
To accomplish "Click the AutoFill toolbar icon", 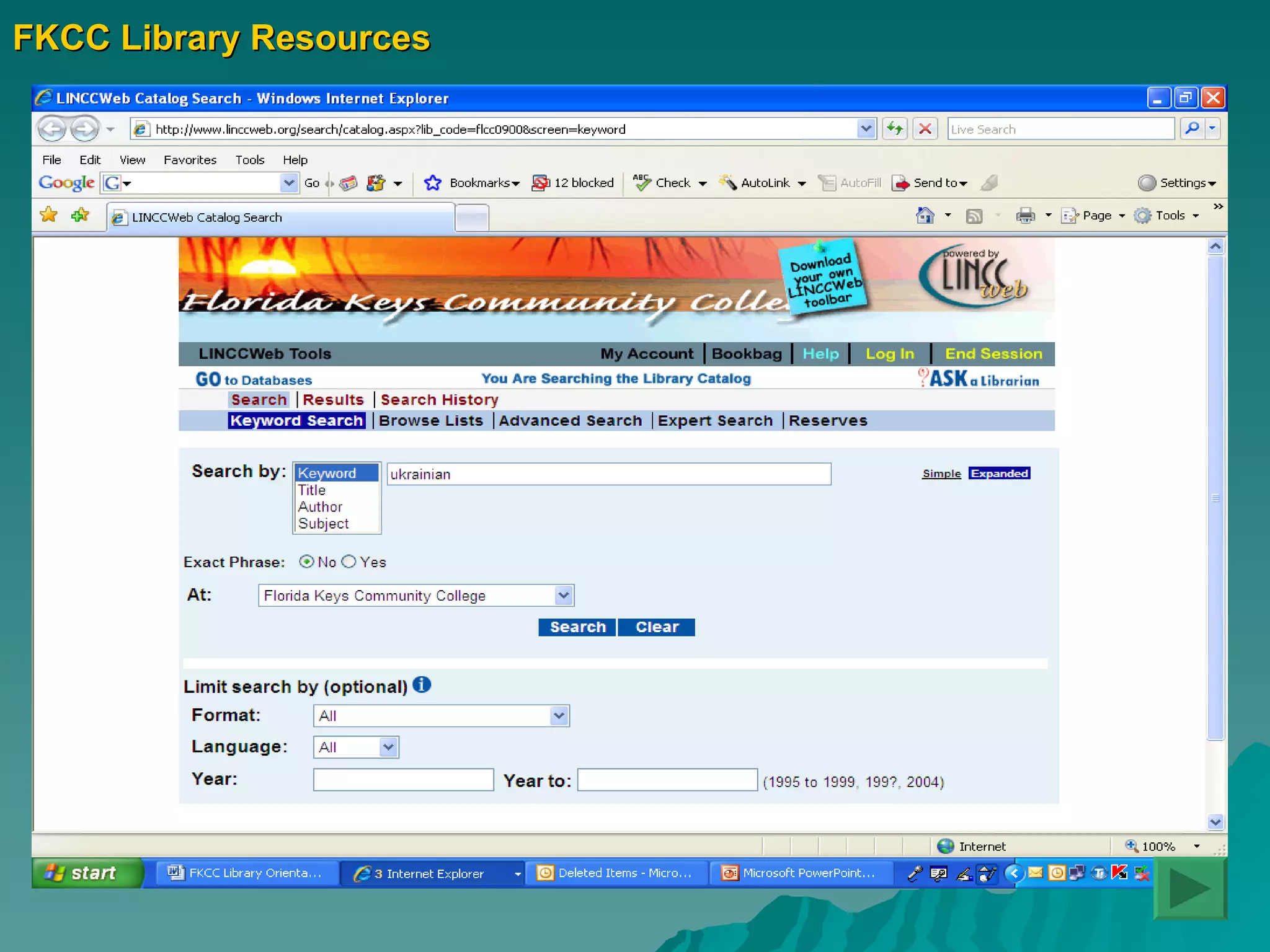I will coord(827,183).
